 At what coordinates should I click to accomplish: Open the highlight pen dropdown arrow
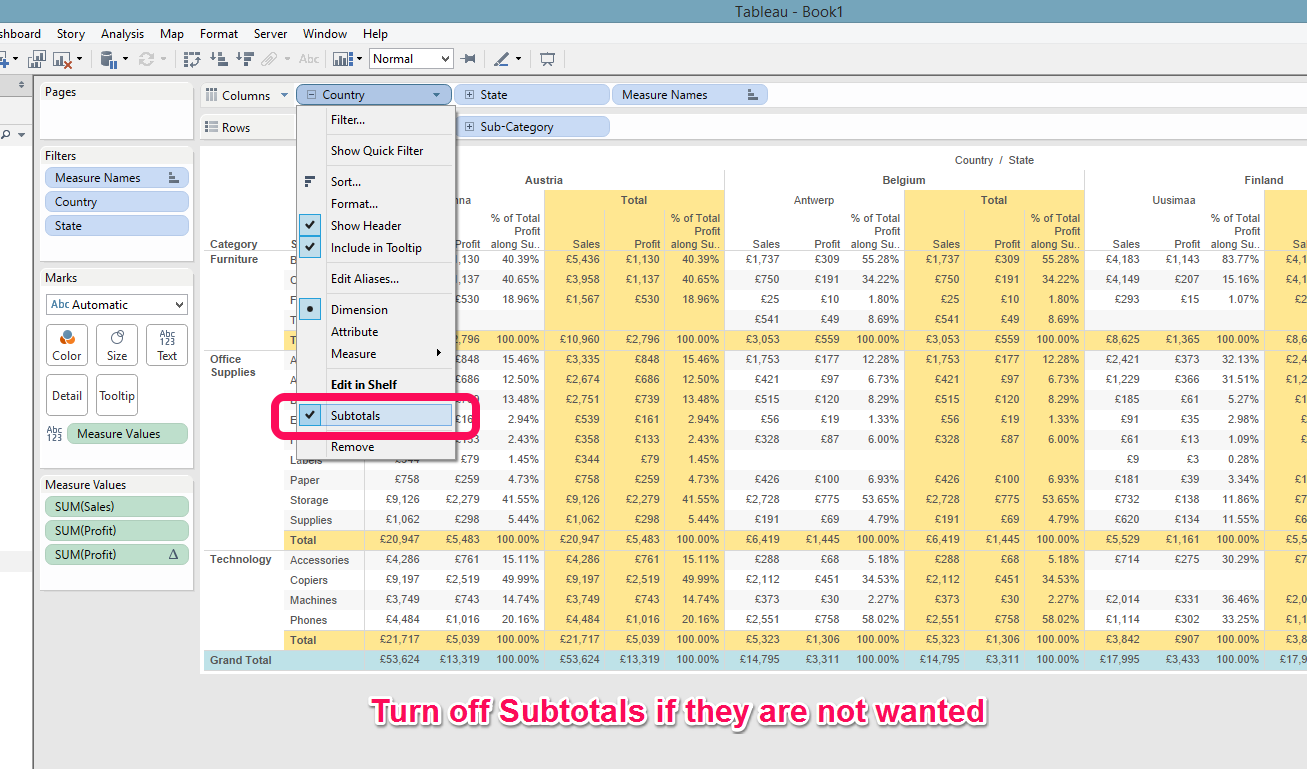518,59
